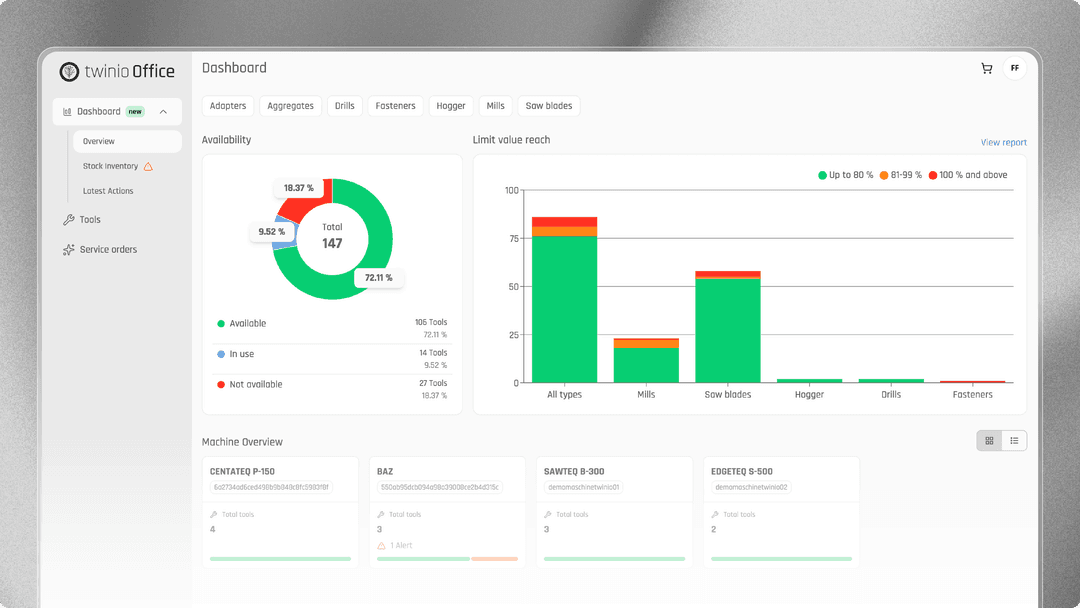
Task: Filter dashboard by Drills
Action: [344, 106]
